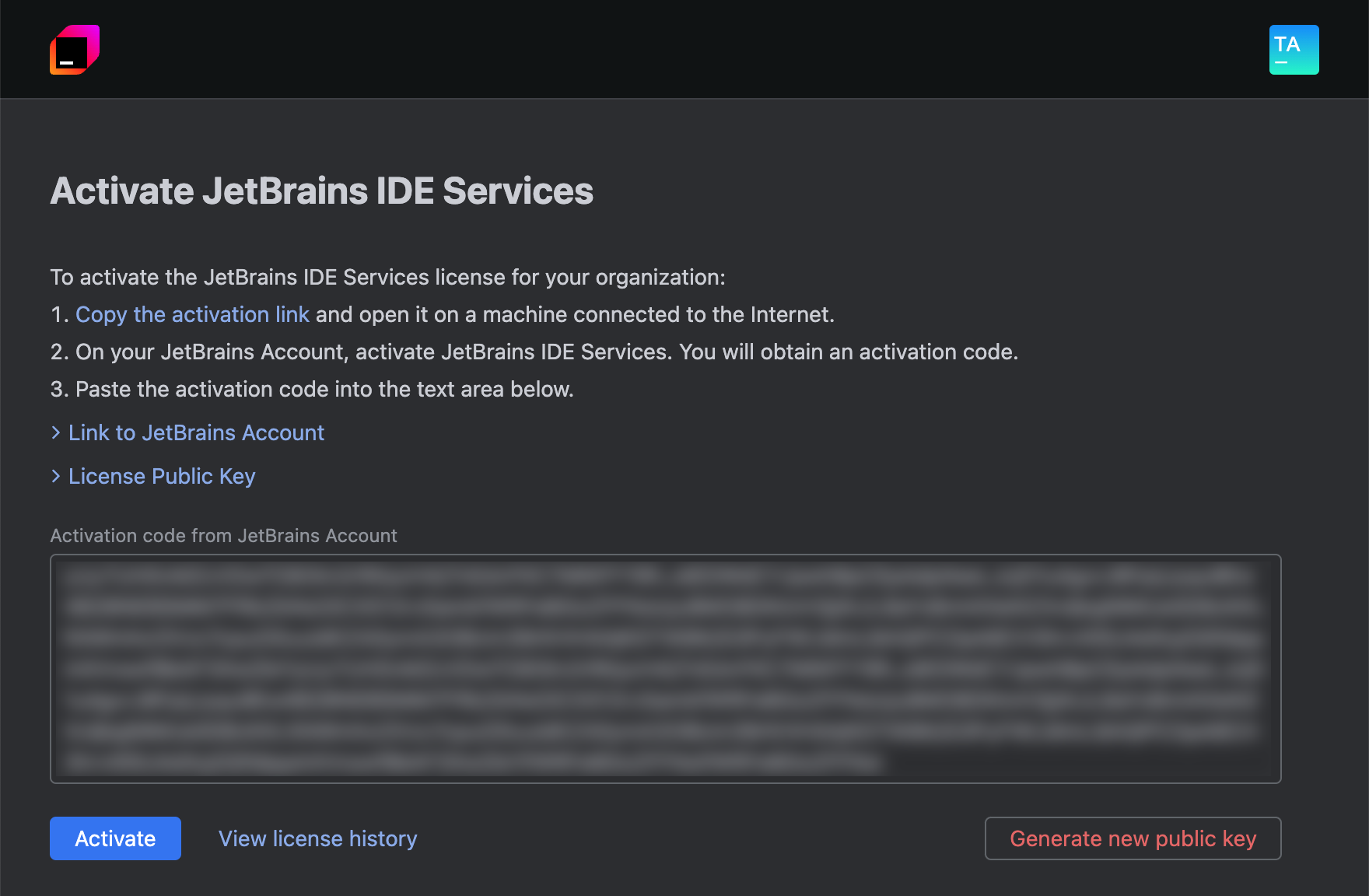Click the Activation code from JetBrains Account label
Screen dimensions: 1369x896
click(x=224, y=535)
